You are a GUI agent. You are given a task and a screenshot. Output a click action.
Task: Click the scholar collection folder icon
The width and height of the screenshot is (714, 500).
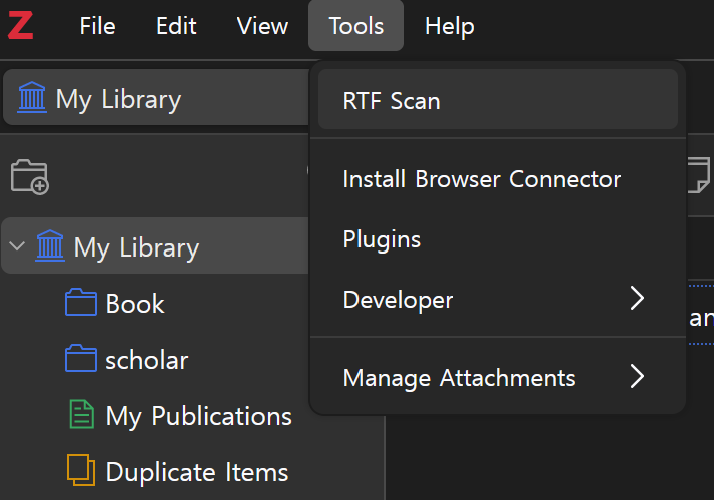[81, 358]
